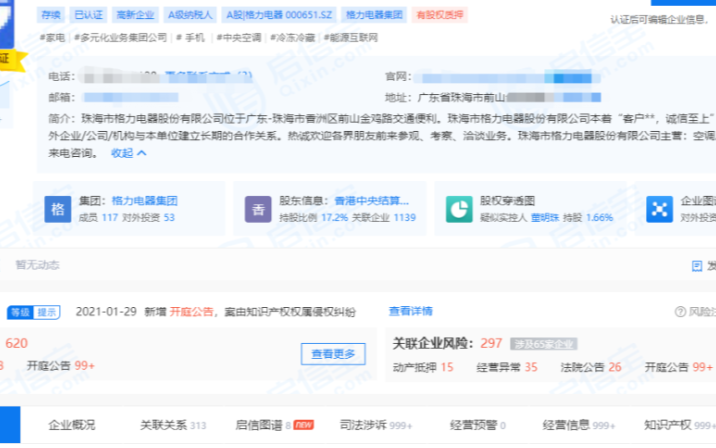Click the 查看更多 button
The width and height of the screenshot is (716, 448).
[333, 354]
